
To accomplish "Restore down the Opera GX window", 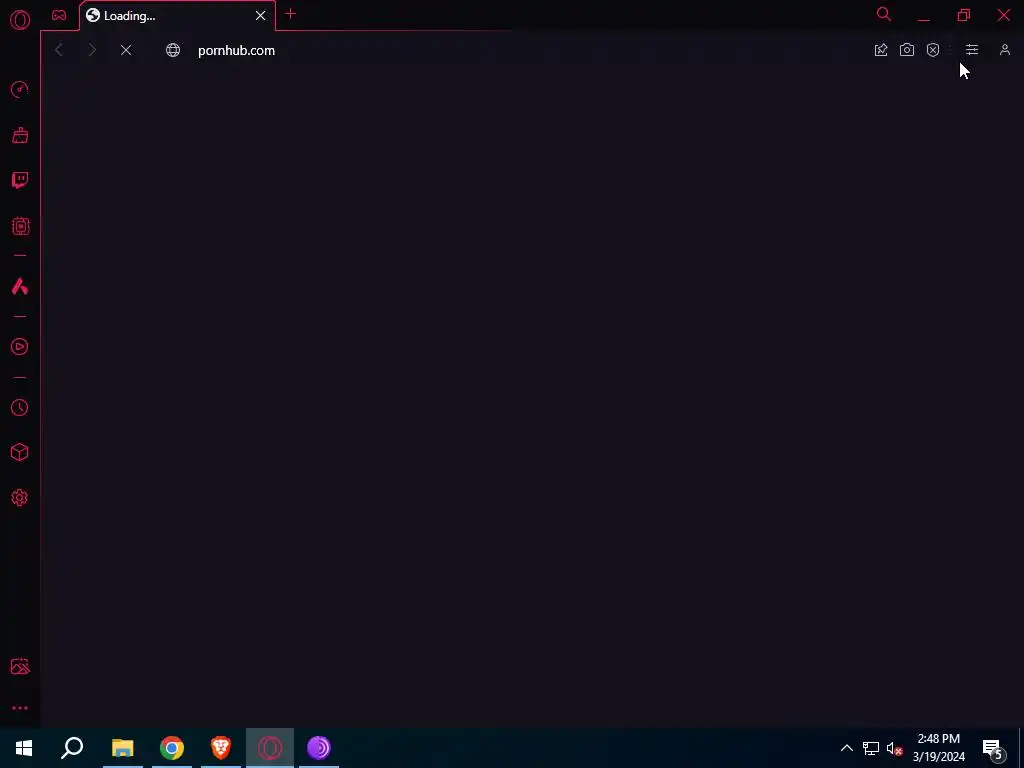I will pyautogui.click(x=963, y=14).
